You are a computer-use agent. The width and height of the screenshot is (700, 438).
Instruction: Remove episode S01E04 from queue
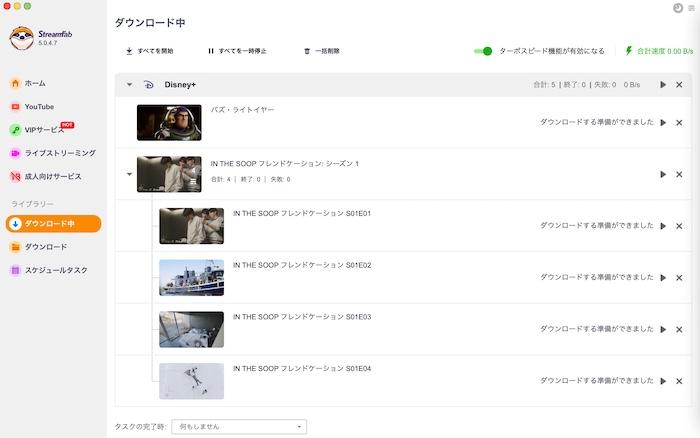679,381
